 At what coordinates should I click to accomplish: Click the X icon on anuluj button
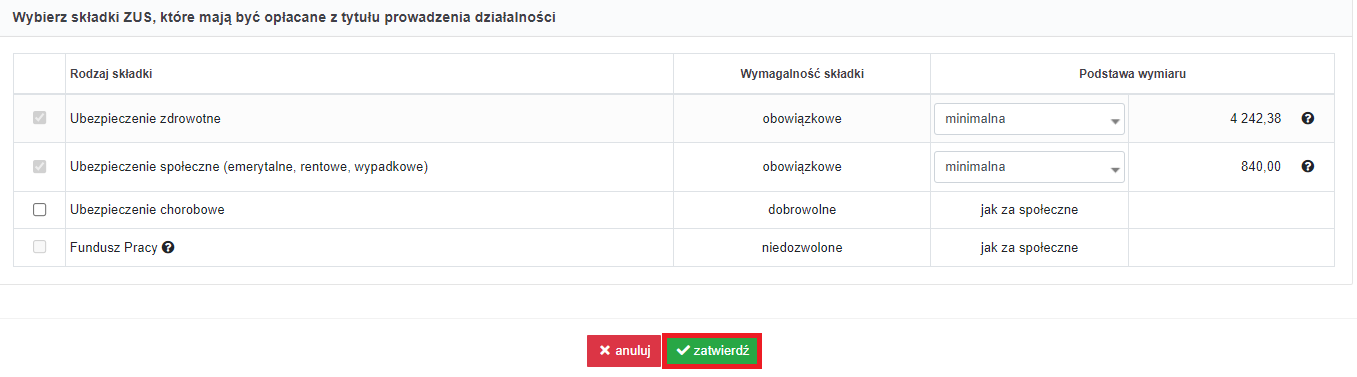[x=605, y=351]
